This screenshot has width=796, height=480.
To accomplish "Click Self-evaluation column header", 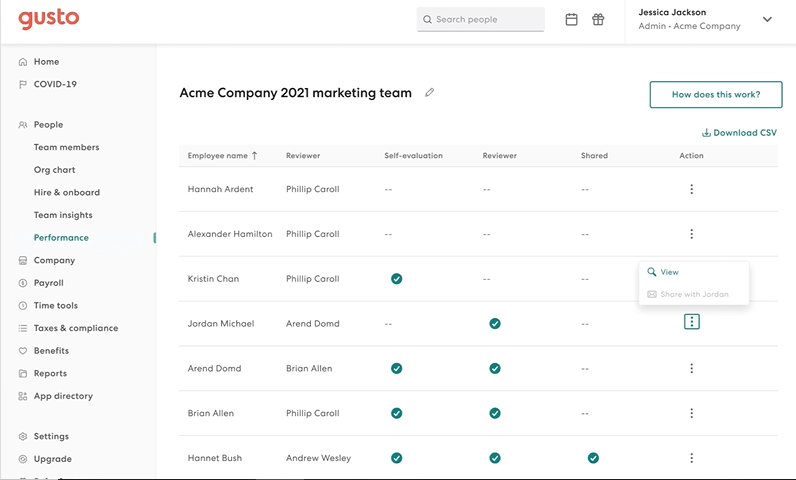I will (x=413, y=156).
